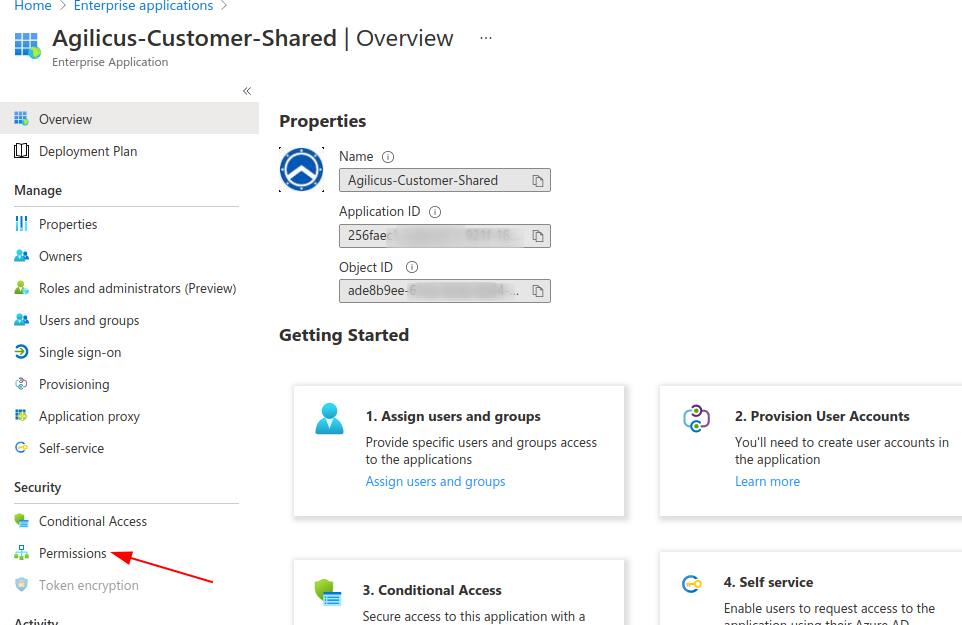The image size is (962, 625).
Task: Click the Overview grid icon
Action: [x=21, y=118]
